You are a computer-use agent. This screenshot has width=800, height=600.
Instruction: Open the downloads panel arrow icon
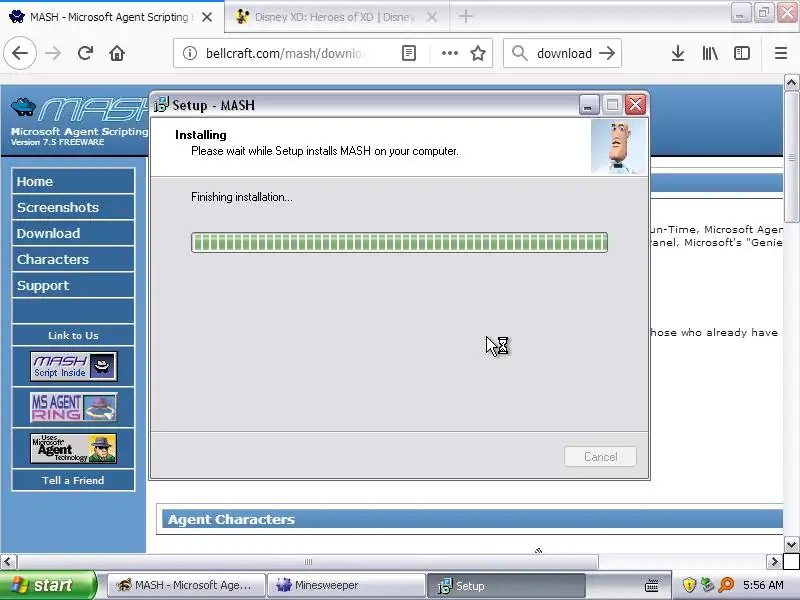coord(678,53)
